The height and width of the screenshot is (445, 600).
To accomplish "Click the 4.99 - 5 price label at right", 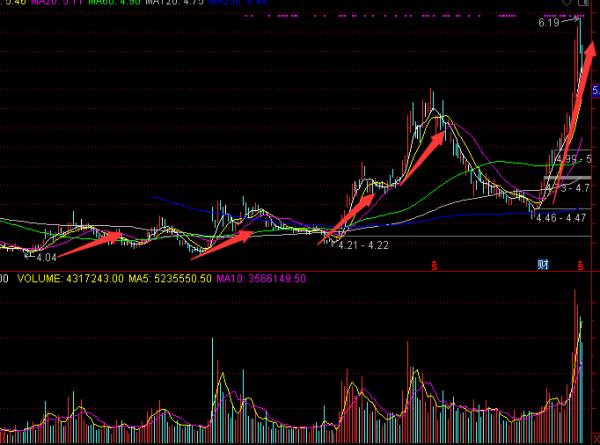I will pyautogui.click(x=573, y=159).
